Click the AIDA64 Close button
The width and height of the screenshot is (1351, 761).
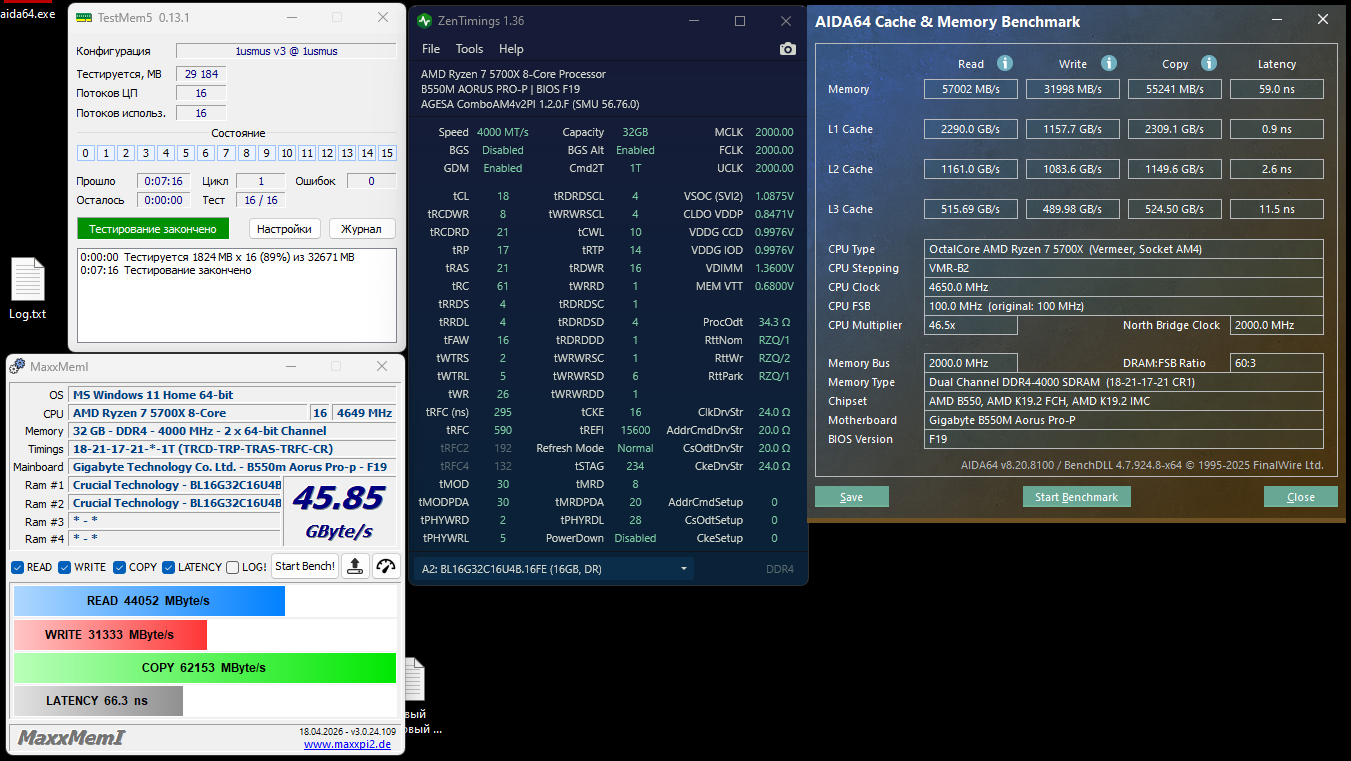click(x=1301, y=497)
